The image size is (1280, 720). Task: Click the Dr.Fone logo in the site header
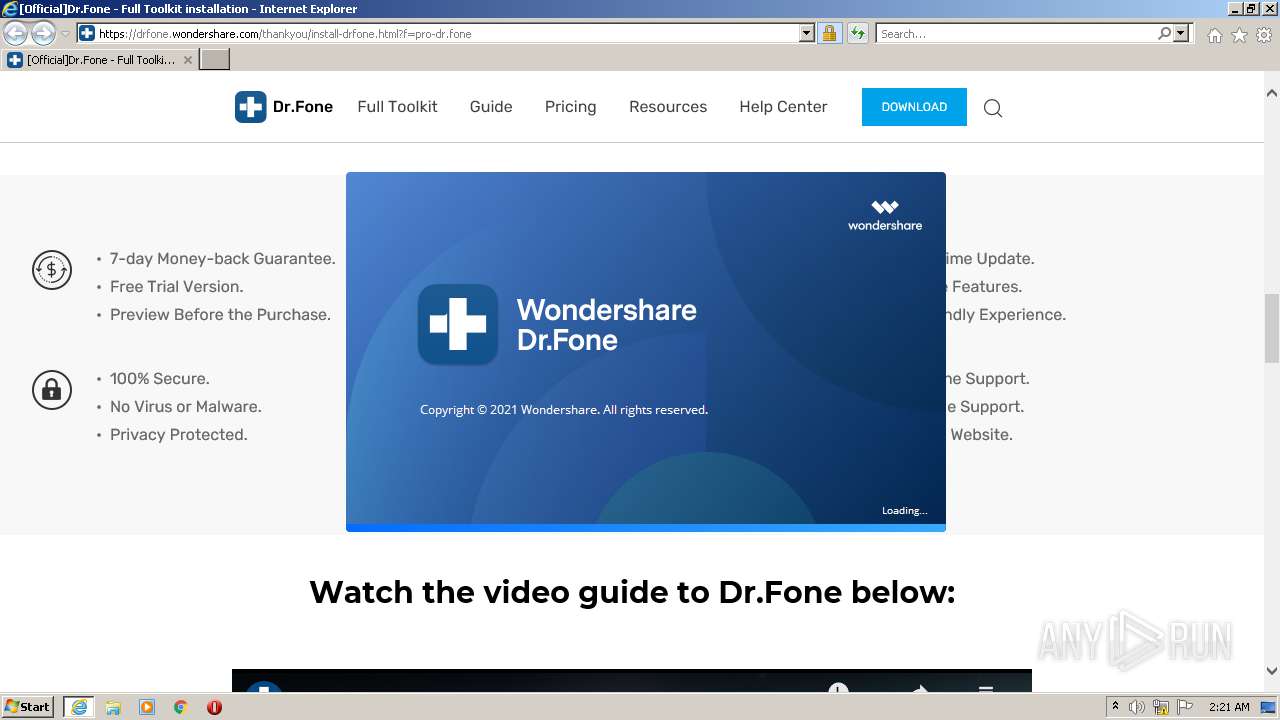[x=284, y=107]
